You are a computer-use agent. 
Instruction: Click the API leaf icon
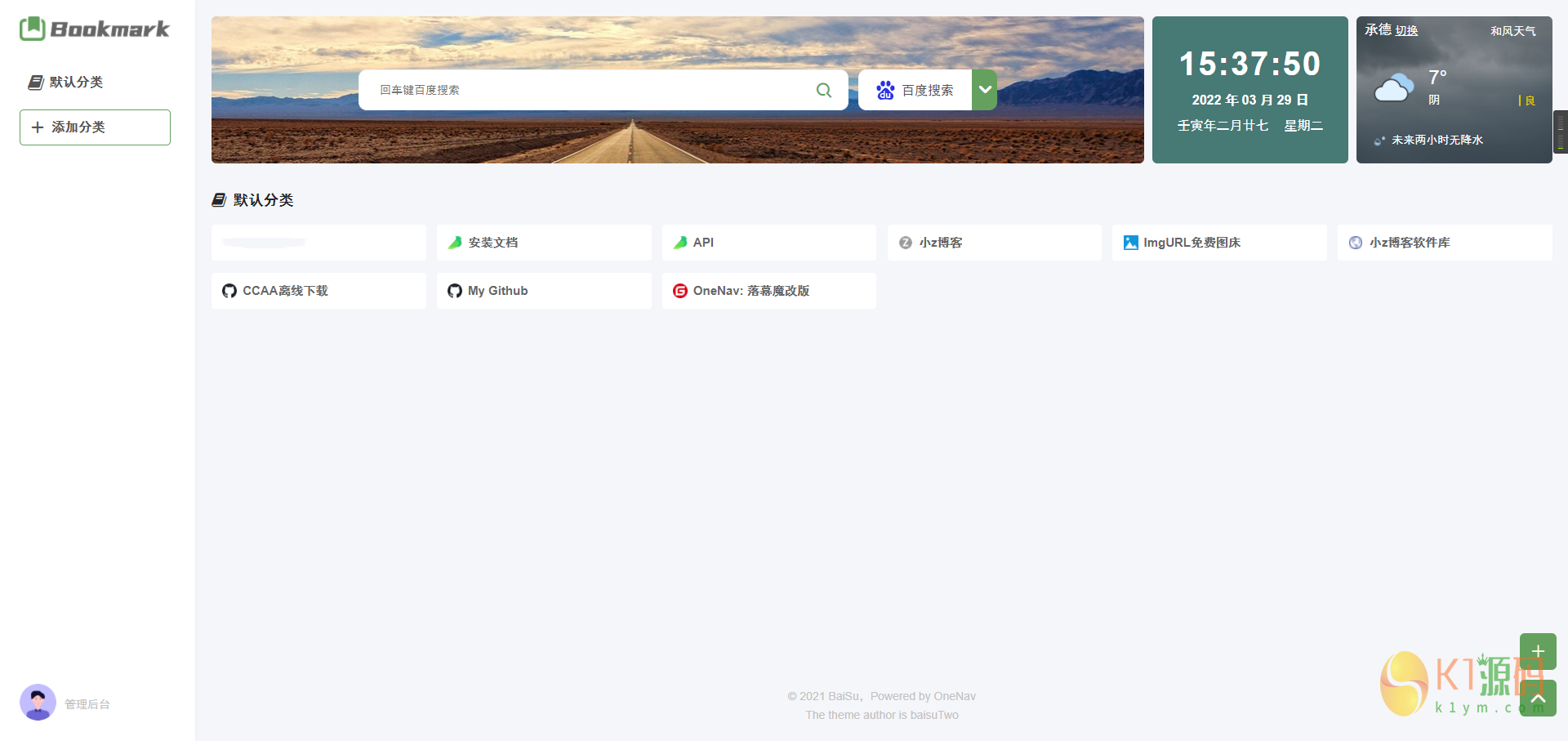[x=680, y=243]
